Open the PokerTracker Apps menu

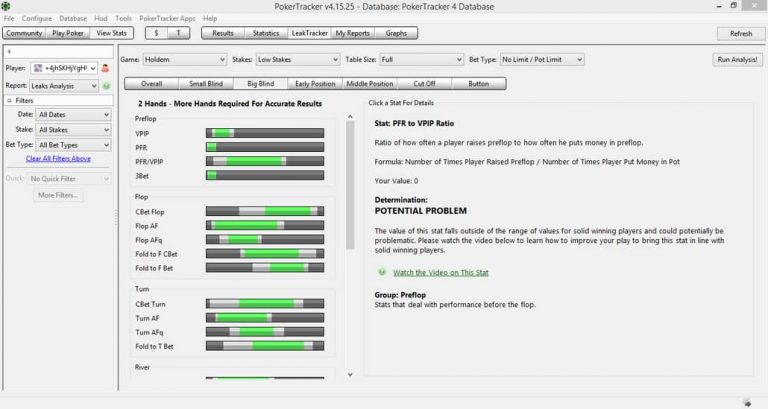[x=167, y=18]
